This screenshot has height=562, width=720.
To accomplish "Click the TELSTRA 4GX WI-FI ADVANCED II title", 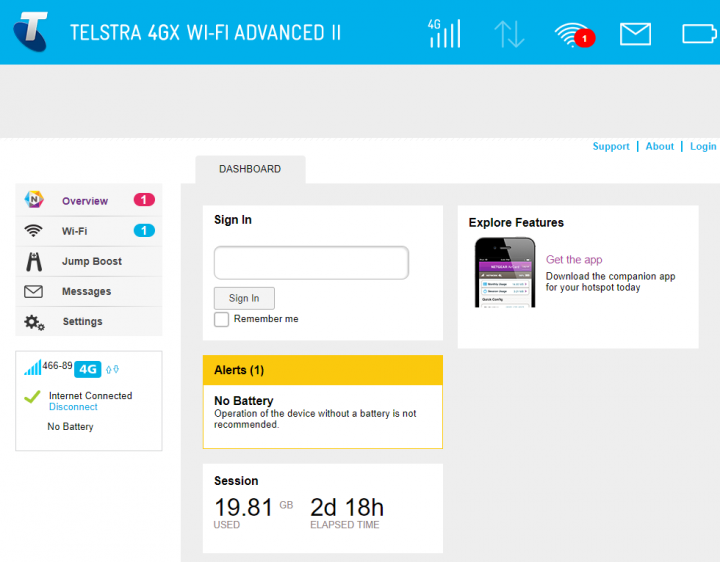I will 205,33.
